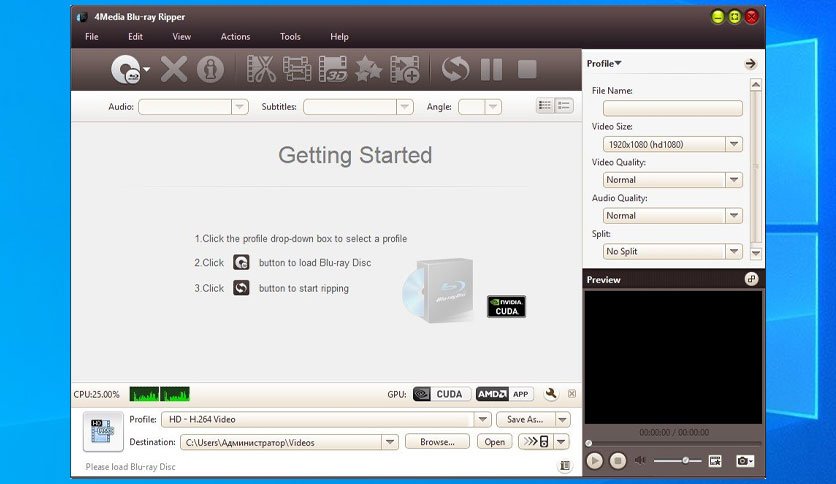Click the profile panel scrollbar down arrow
Image resolution: width=836 pixels, height=484 pixels.
(755, 253)
